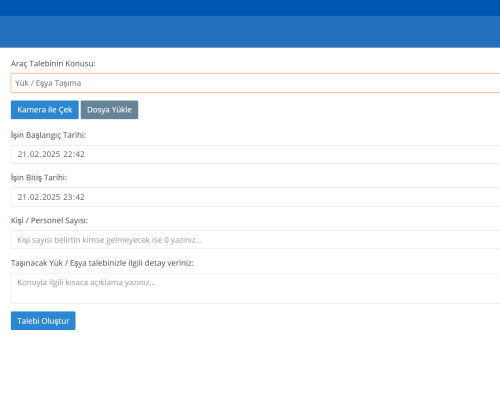This screenshot has width=500, height=400.
Task: Focus the Kişi sayısı belirtin input field
Action: tap(255, 240)
